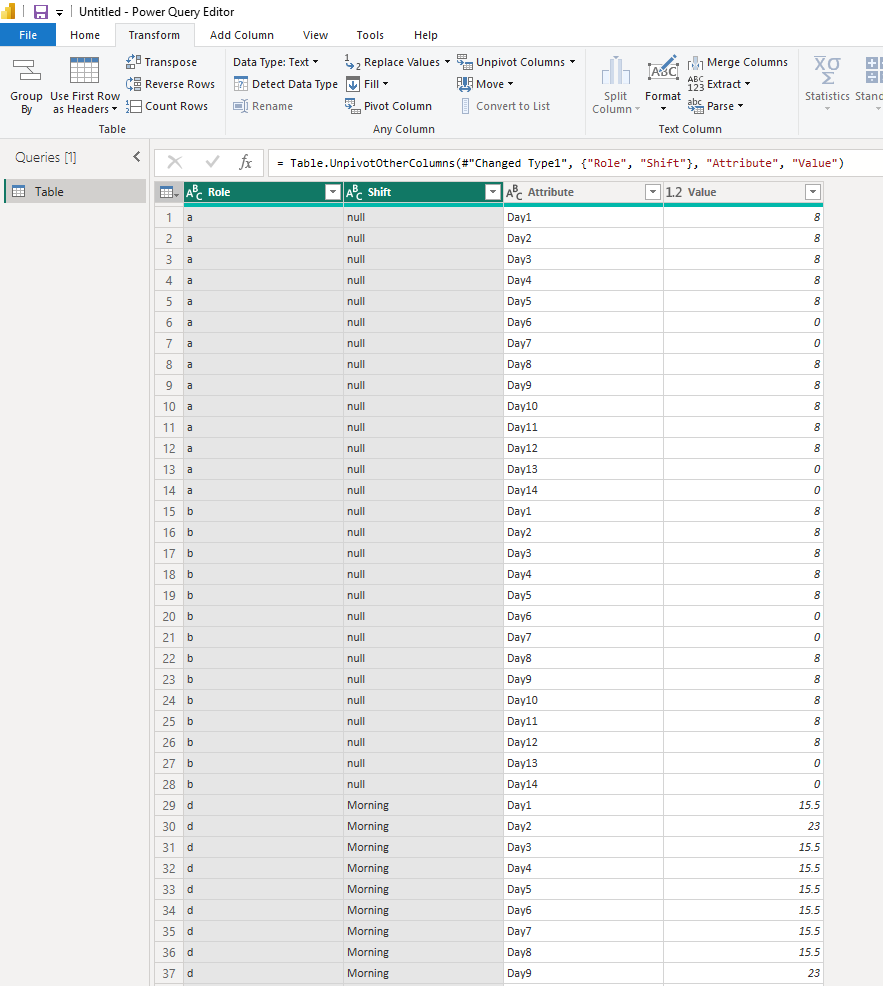Switch to the Add Column tab
This screenshot has height=986, width=883.
click(x=242, y=35)
